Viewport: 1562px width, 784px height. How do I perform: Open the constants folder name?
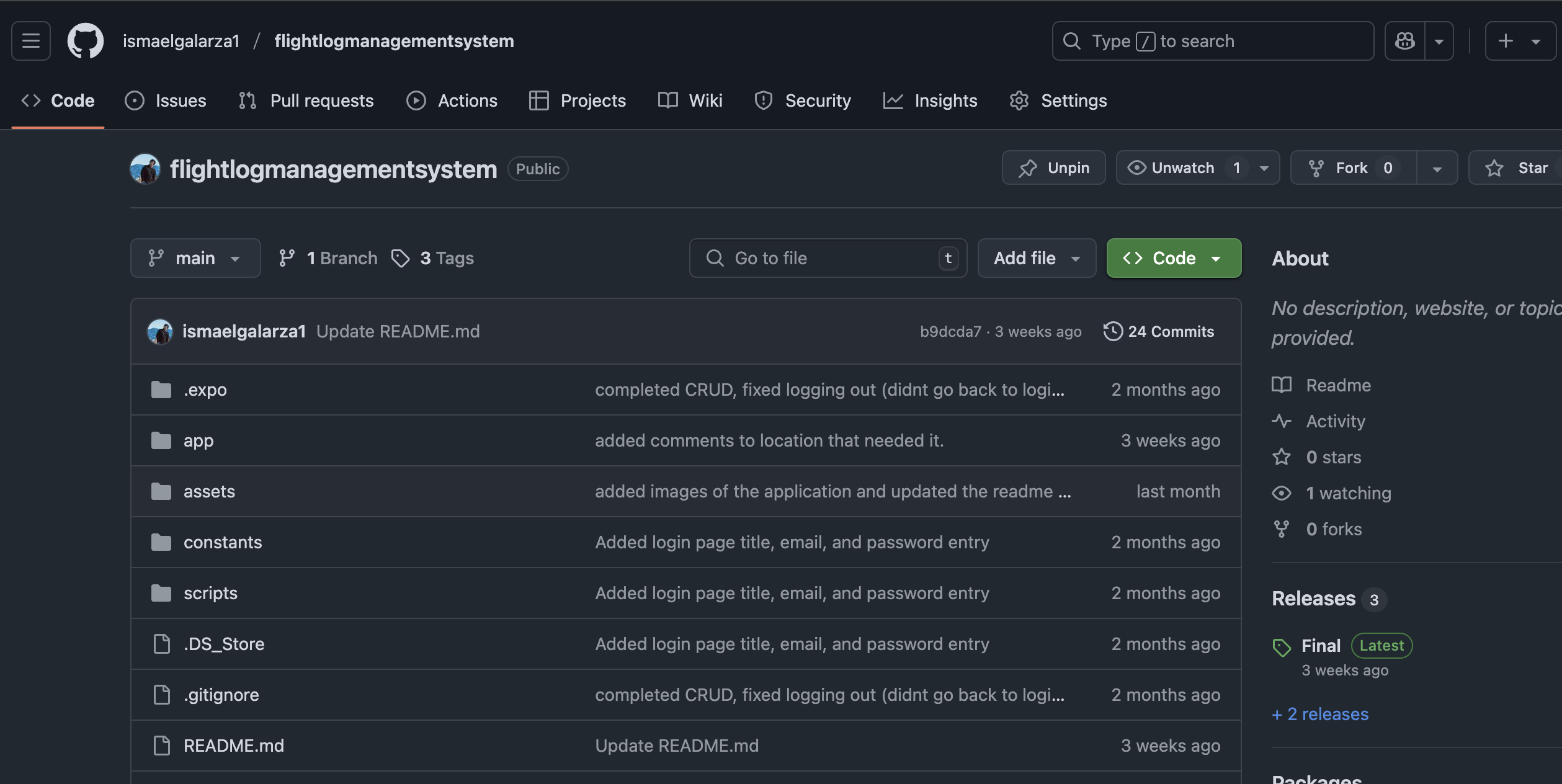(223, 542)
